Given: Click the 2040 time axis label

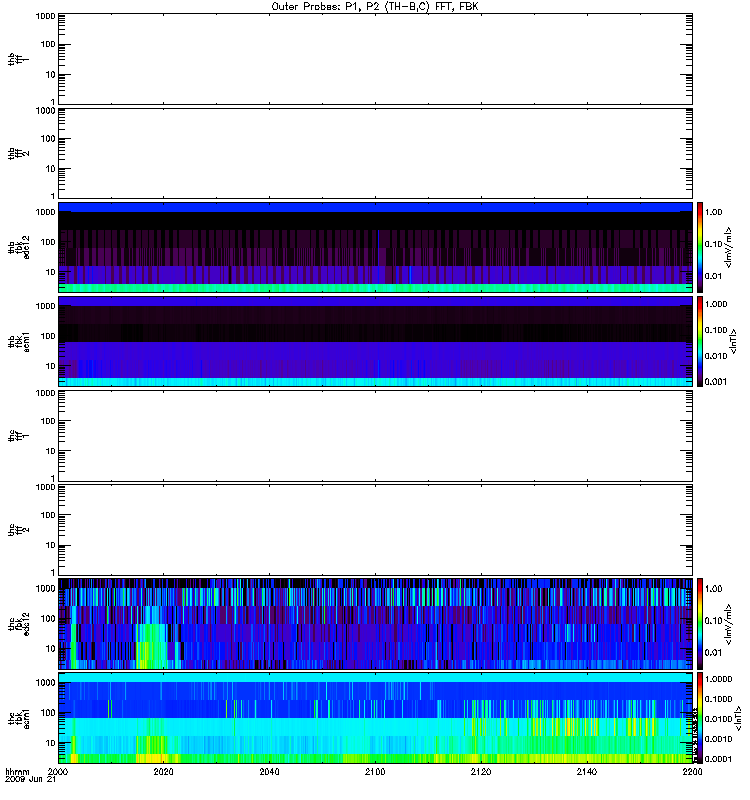Looking at the screenshot, I should (x=270, y=773).
